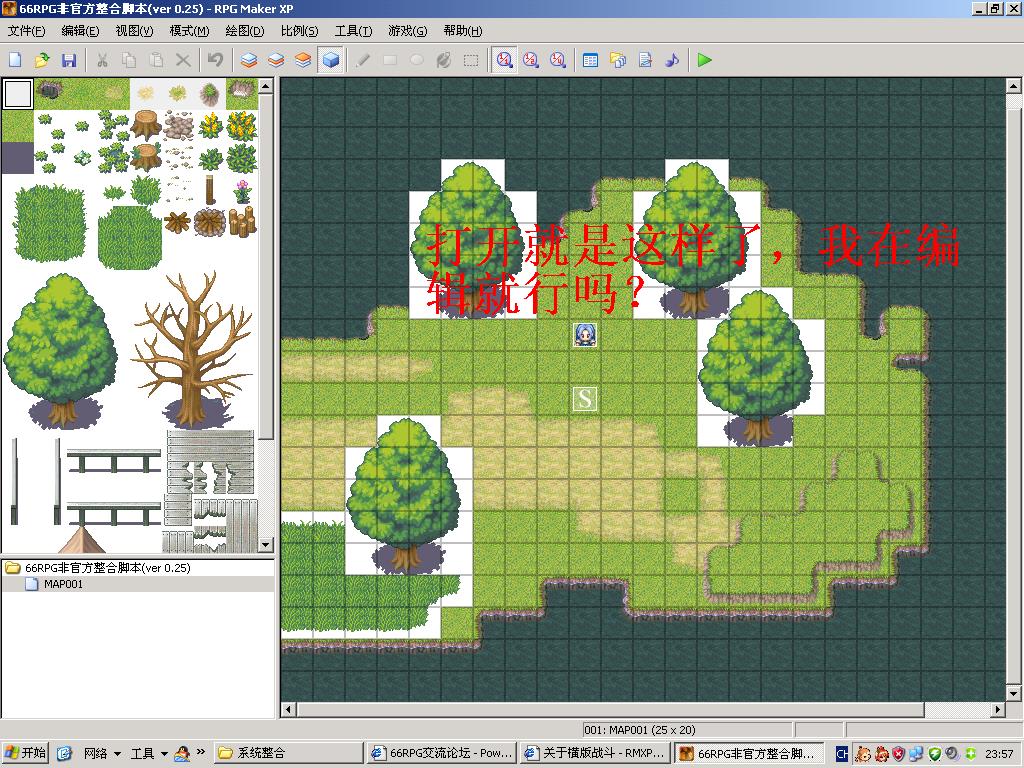Open the 绘图(D) menu
This screenshot has width=1024, height=768.
click(245, 31)
